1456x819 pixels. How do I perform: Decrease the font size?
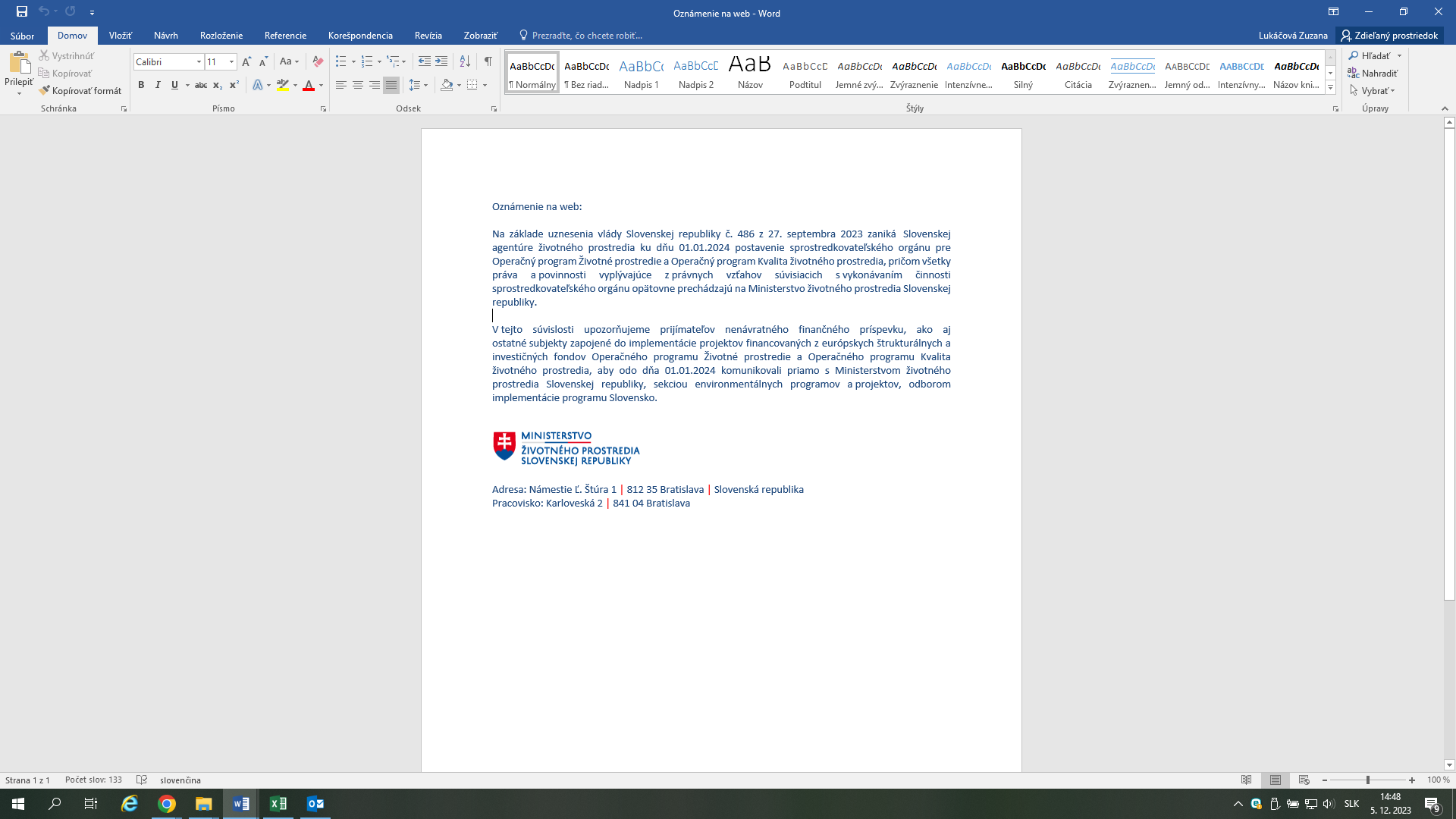tap(263, 61)
